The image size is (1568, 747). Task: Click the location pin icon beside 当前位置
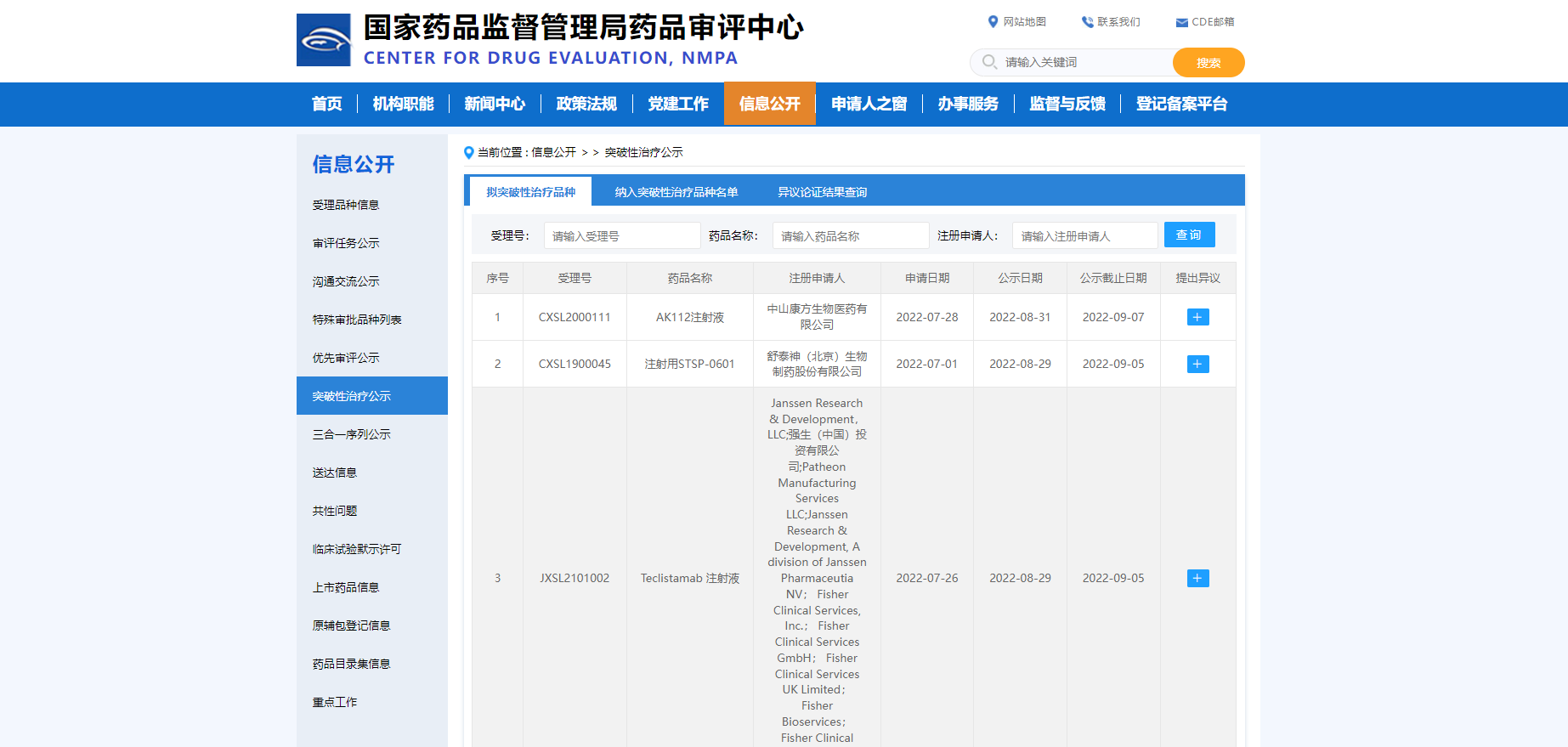click(x=468, y=153)
